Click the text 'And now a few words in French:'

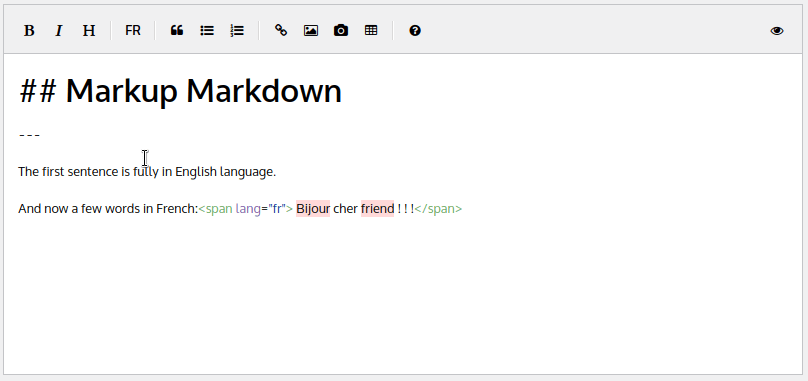(x=108, y=209)
